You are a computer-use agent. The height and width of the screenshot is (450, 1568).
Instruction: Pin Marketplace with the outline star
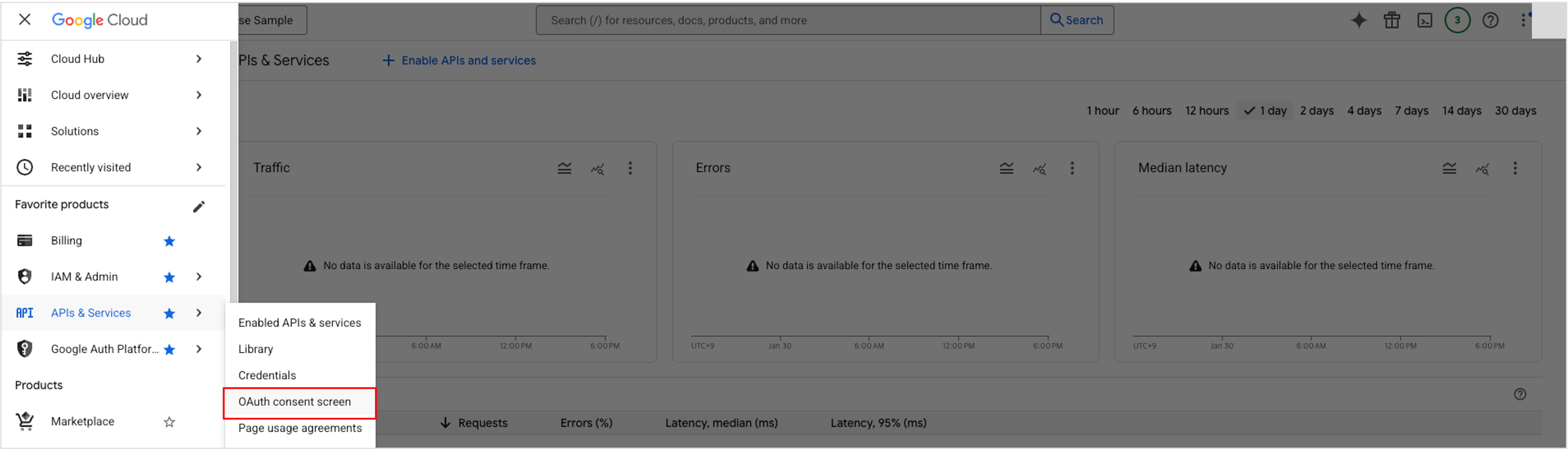pyautogui.click(x=169, y=422)
